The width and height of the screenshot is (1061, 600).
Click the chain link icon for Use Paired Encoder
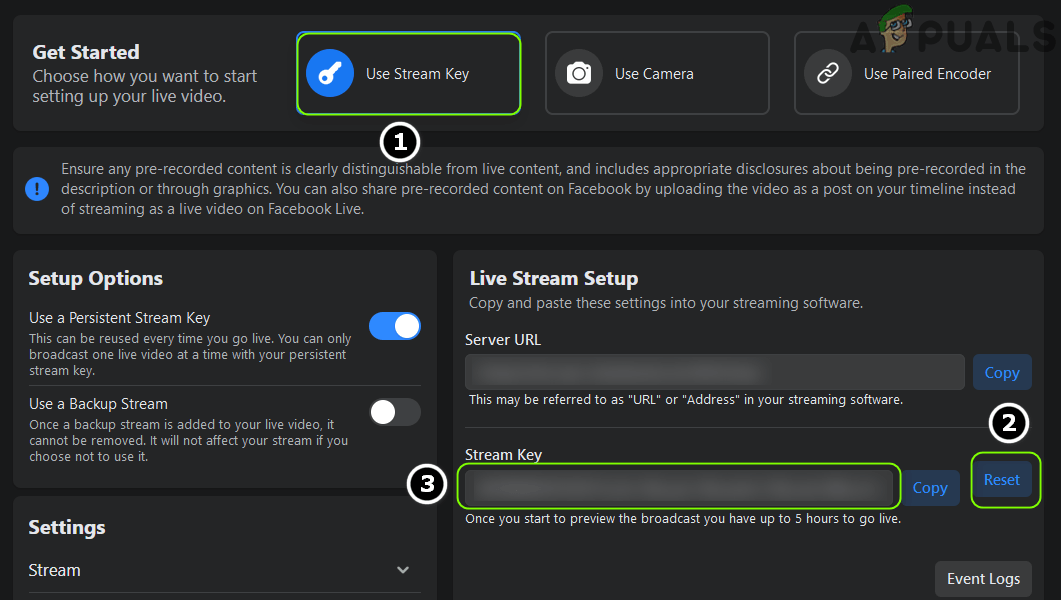827,72
